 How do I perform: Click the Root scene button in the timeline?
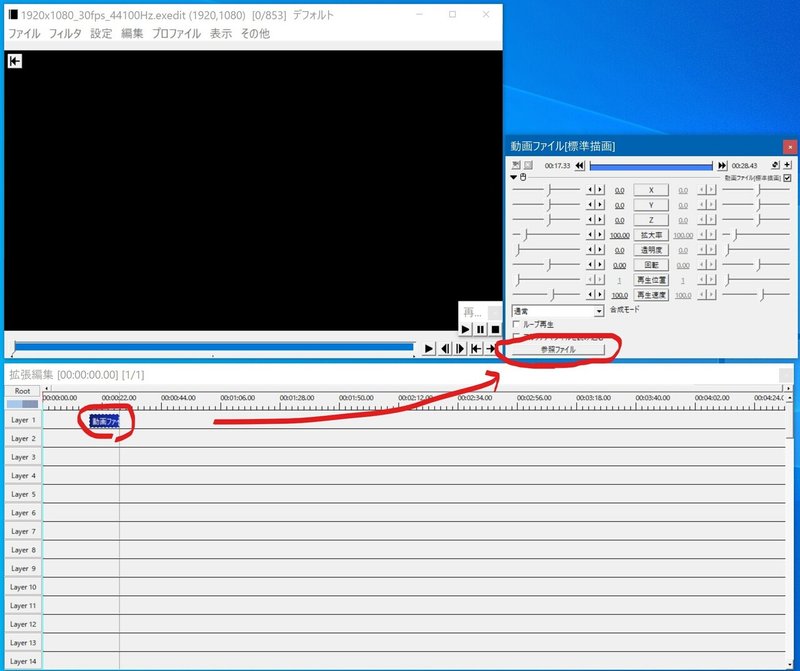pos(22,391)
